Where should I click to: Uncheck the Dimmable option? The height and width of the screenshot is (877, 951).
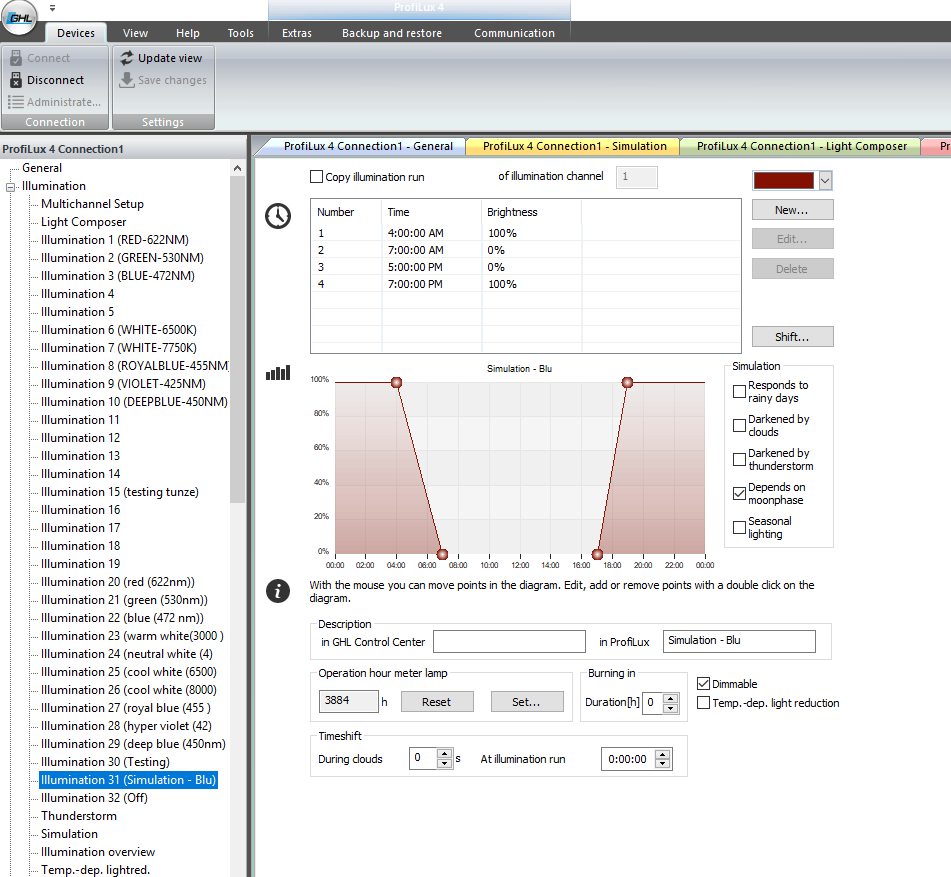704,684
